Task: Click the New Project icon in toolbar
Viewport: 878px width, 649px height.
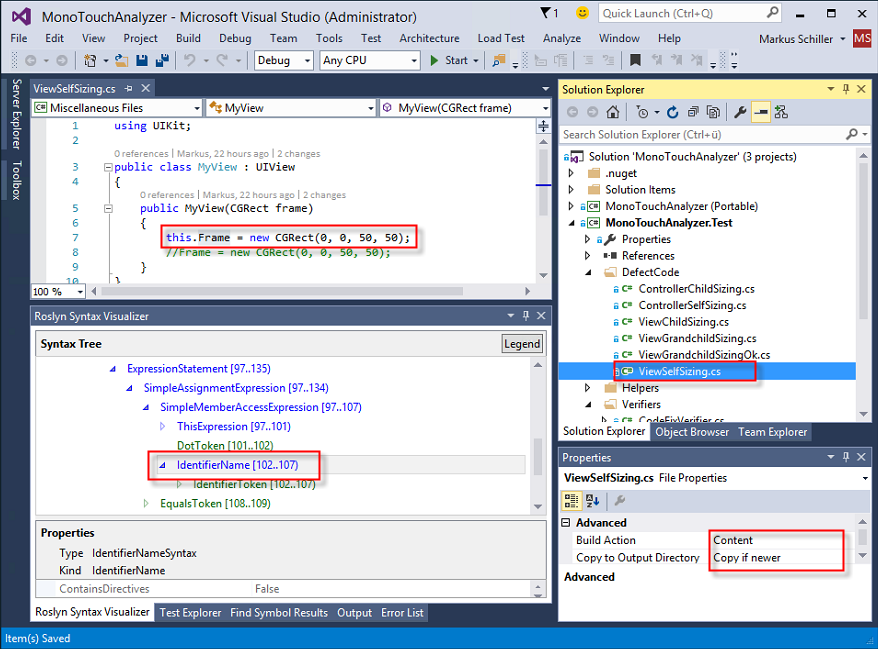Action: [x=90, y=60]
